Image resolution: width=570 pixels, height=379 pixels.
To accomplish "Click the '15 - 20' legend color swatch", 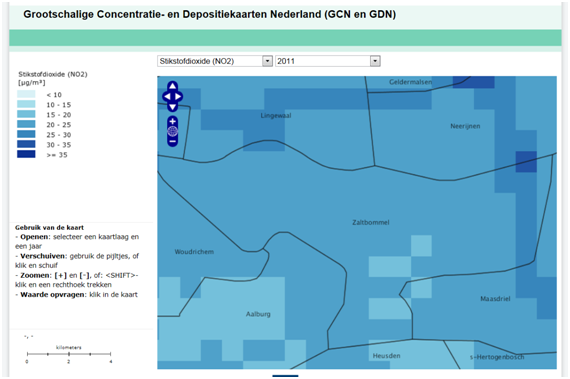I will click(26, 114).
